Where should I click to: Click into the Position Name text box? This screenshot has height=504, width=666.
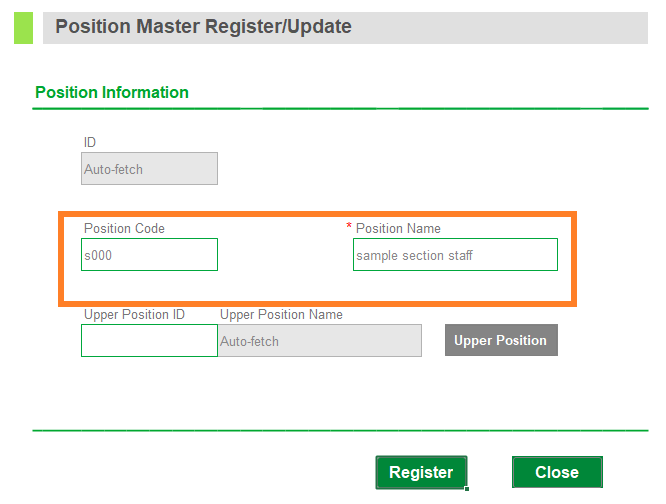click(x=455, y=255)
